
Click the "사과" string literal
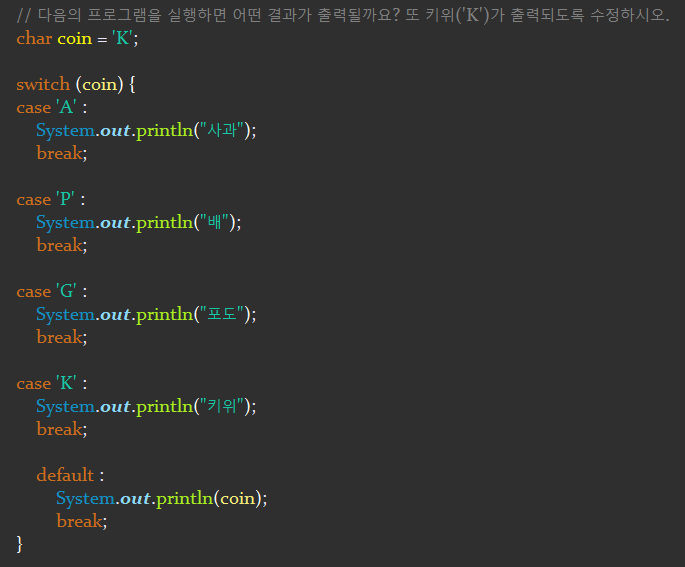point(222,130)
